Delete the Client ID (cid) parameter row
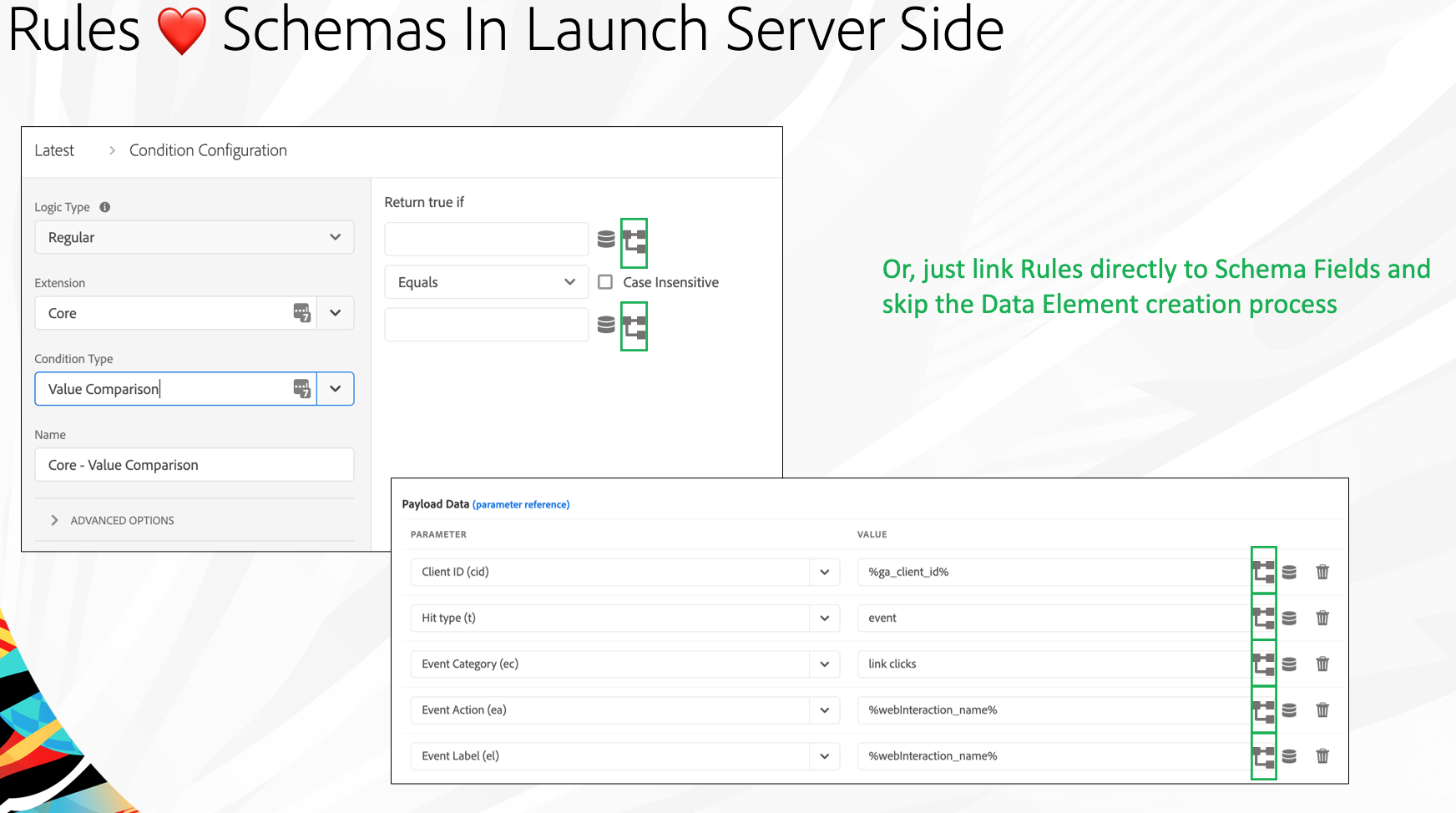The image size is (1456, 813). [x=1322, y=572]
